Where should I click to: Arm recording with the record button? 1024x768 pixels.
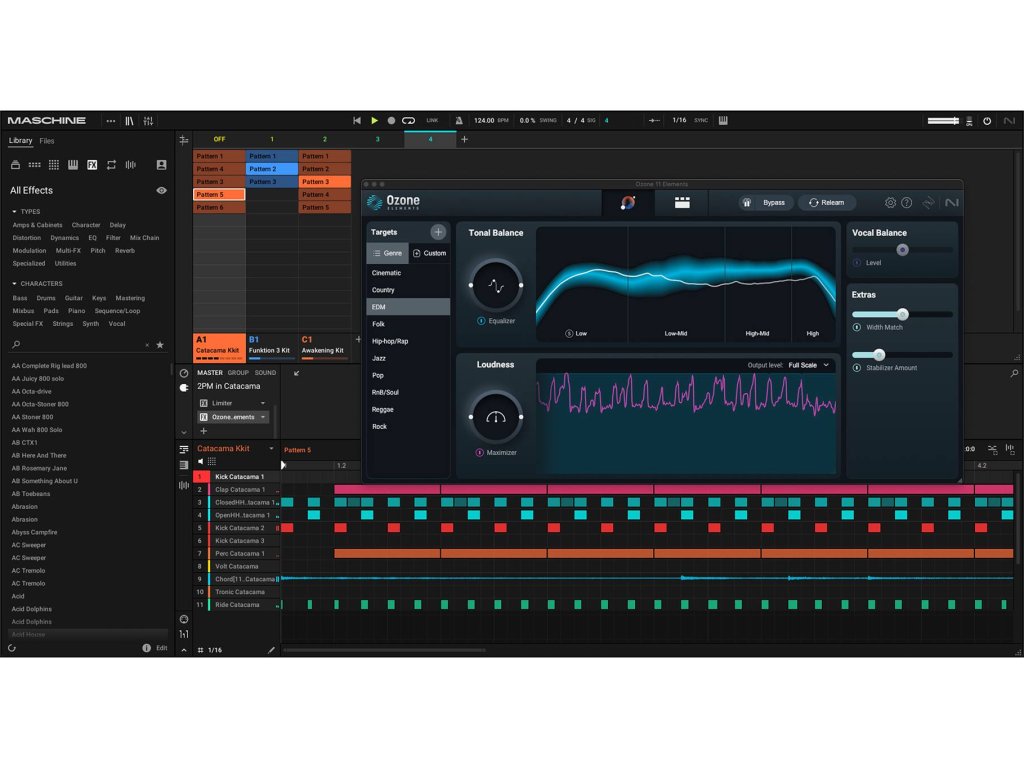tap(391, 120)
